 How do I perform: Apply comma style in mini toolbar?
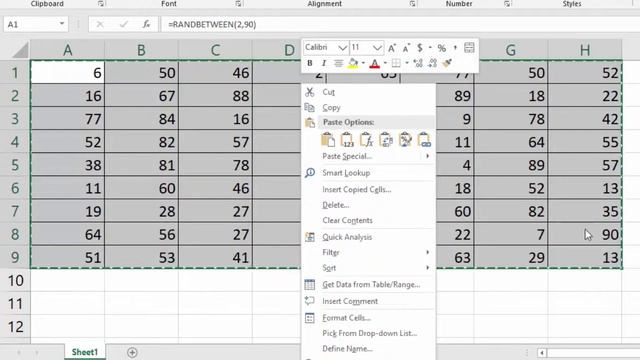tap(455, 48)
